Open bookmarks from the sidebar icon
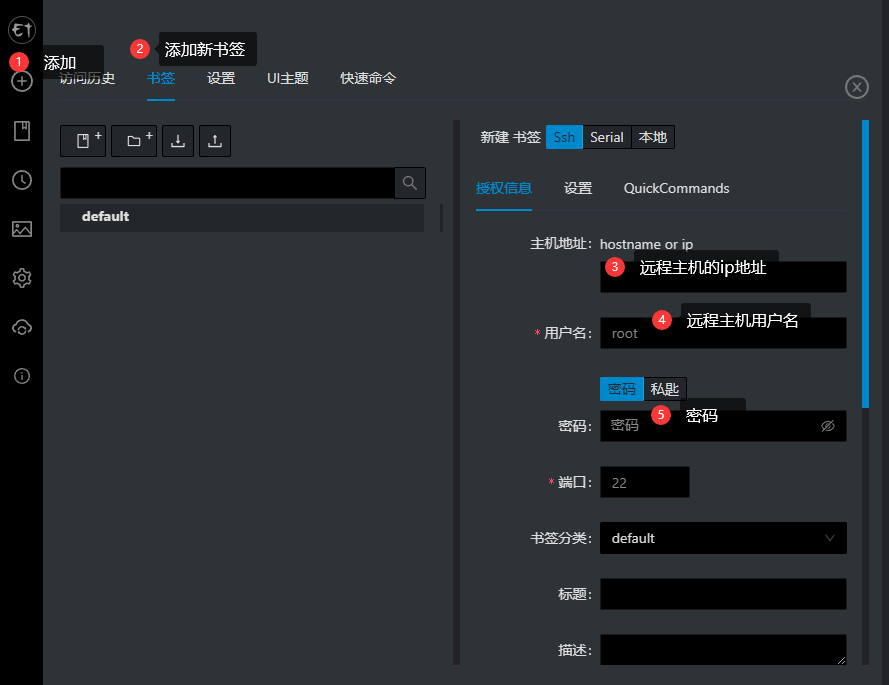Screen dimensions: 889x685 point(22,131)
